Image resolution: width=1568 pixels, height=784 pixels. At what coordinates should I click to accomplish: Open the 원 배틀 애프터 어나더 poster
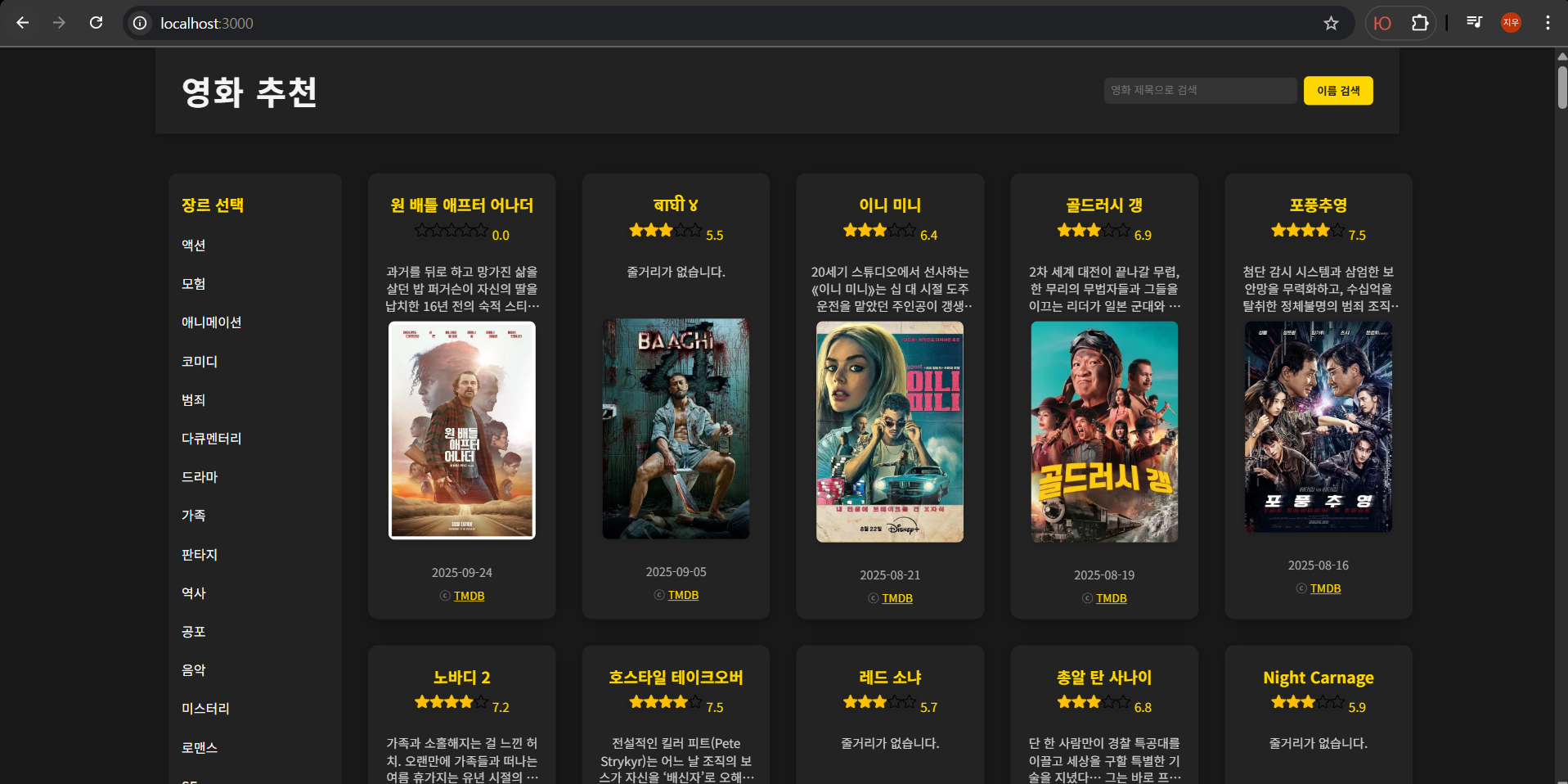click(462, 430)
